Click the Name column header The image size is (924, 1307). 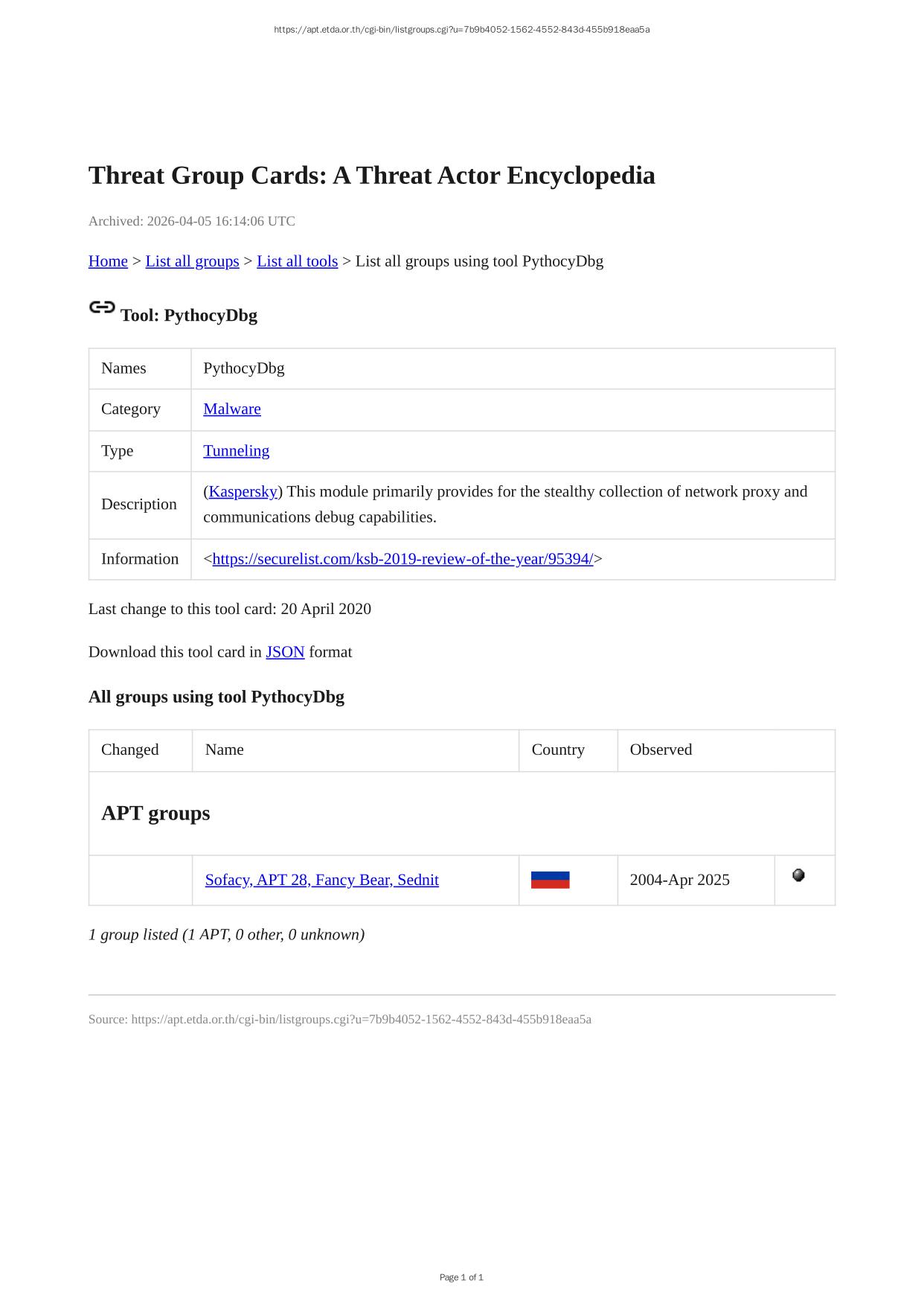(225, 750)
